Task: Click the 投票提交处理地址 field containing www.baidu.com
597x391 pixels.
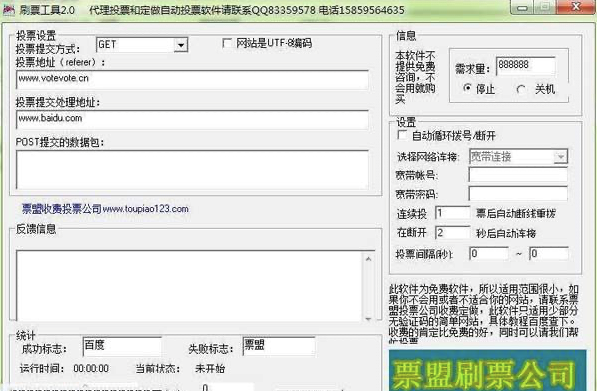Action: 192,119
